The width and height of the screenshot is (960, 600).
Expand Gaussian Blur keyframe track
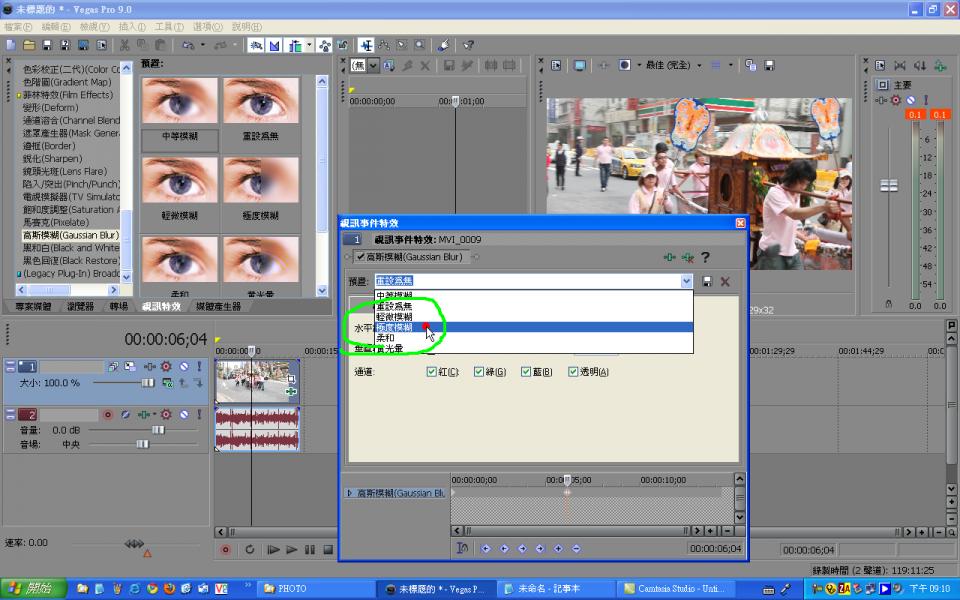pos(349,493)
